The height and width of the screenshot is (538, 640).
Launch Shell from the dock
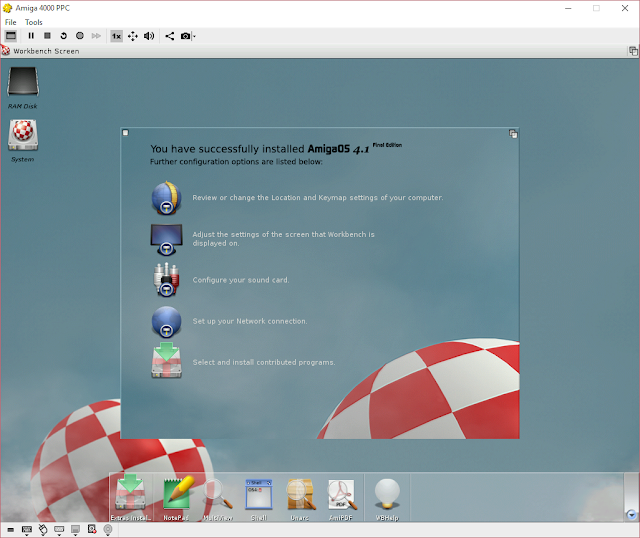(x=259, y=499)
